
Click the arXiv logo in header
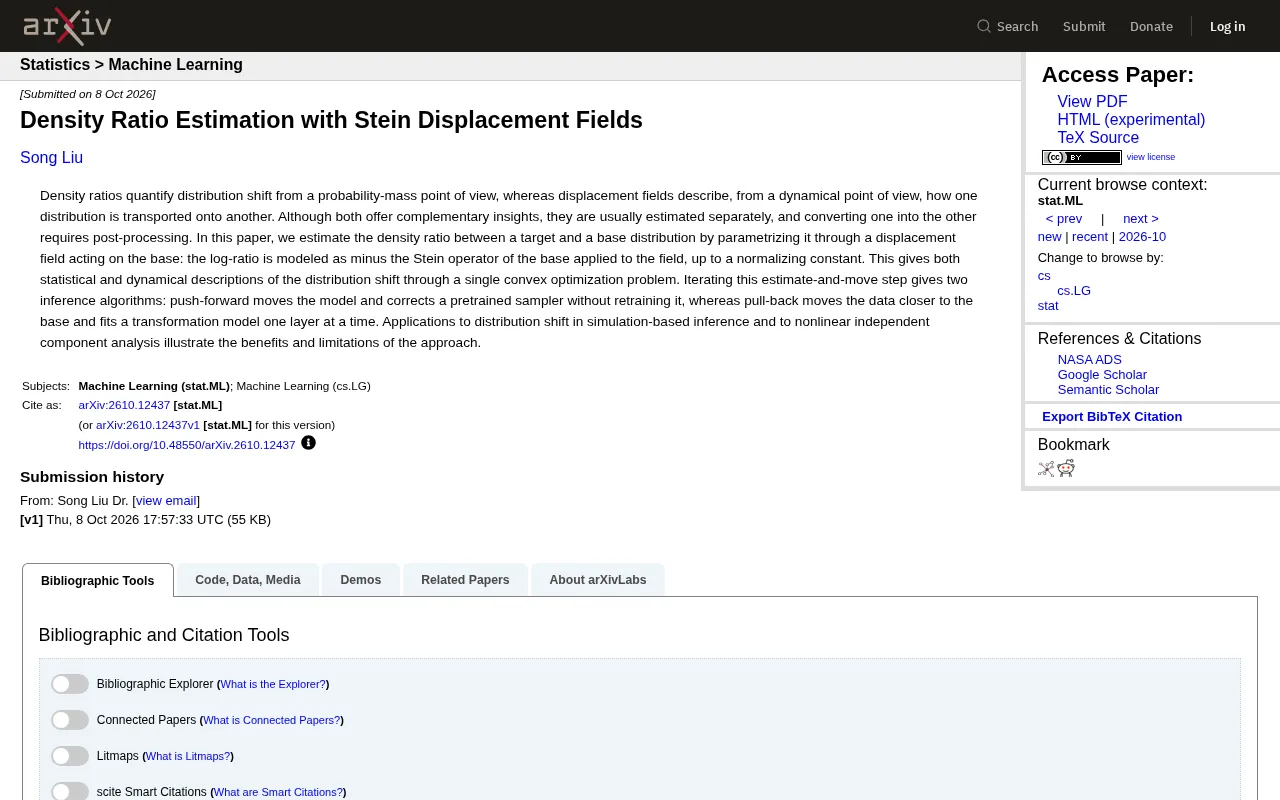(x=67, y=26)
